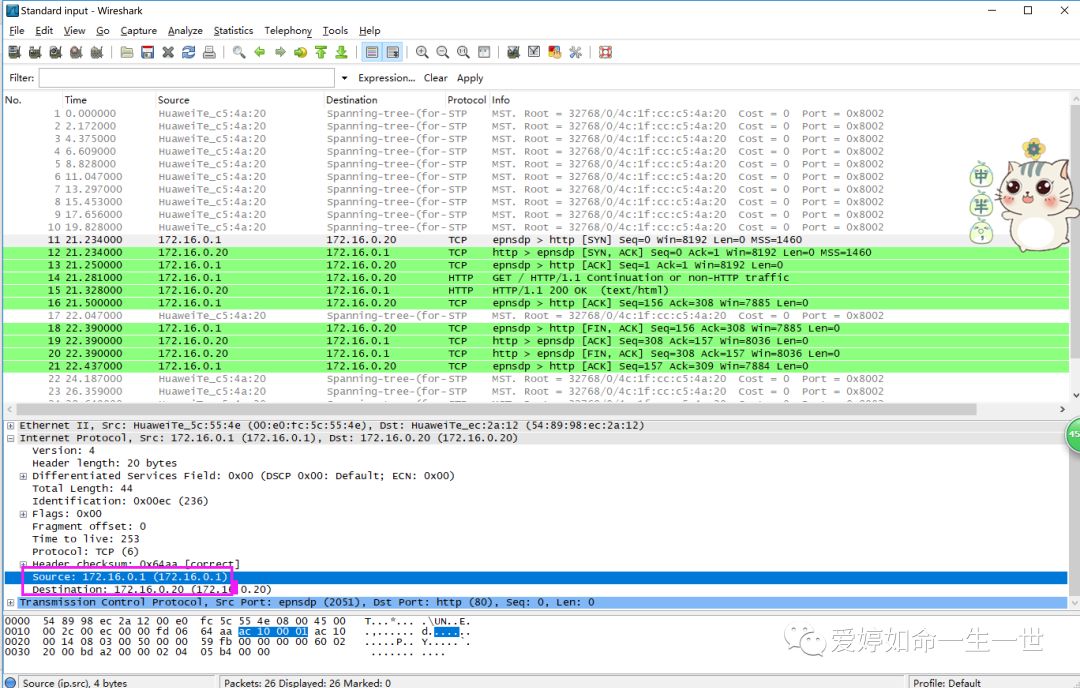Click Clear to reset the filter
This screenshot has width=1080, height=688.
click(x=435, y=78)
